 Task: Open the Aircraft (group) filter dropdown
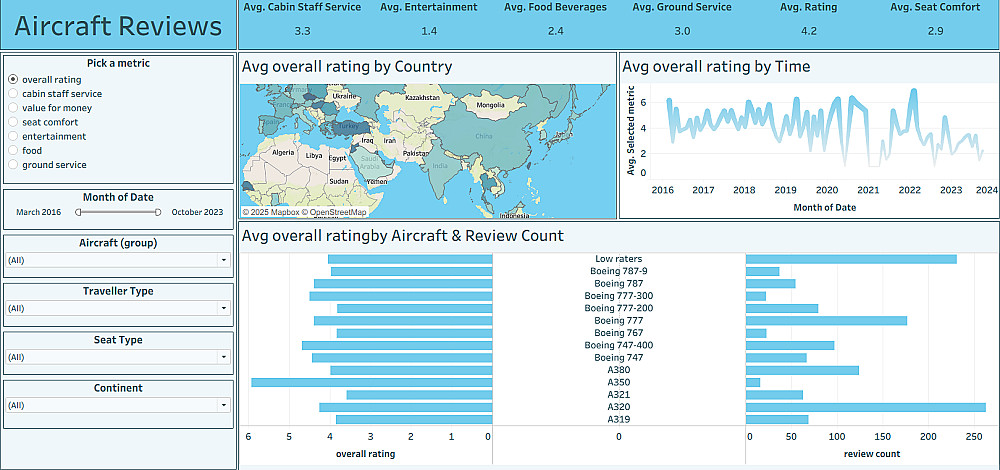coord(118,260)
